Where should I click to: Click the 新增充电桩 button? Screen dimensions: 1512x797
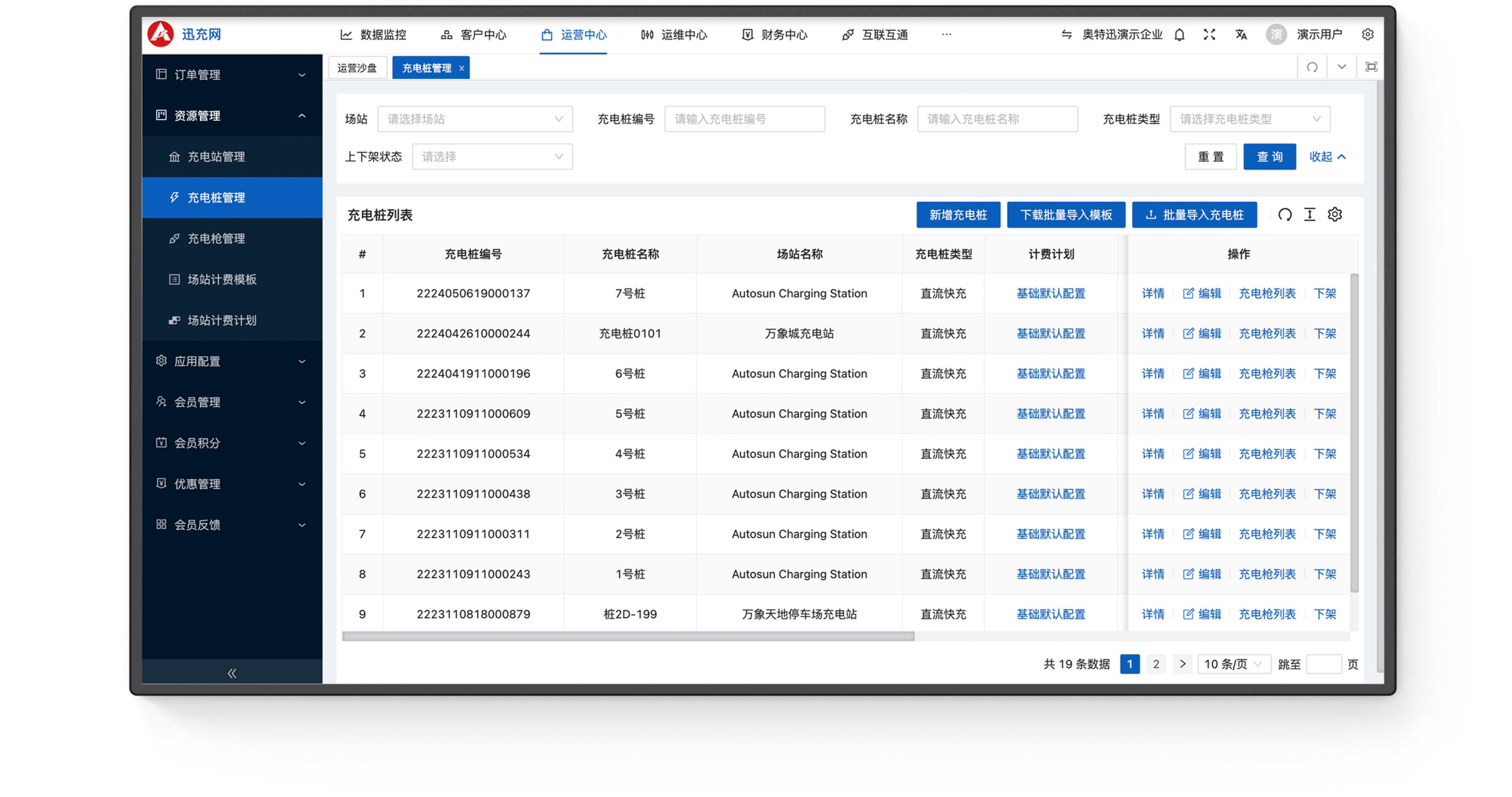(x=958, y=215)
